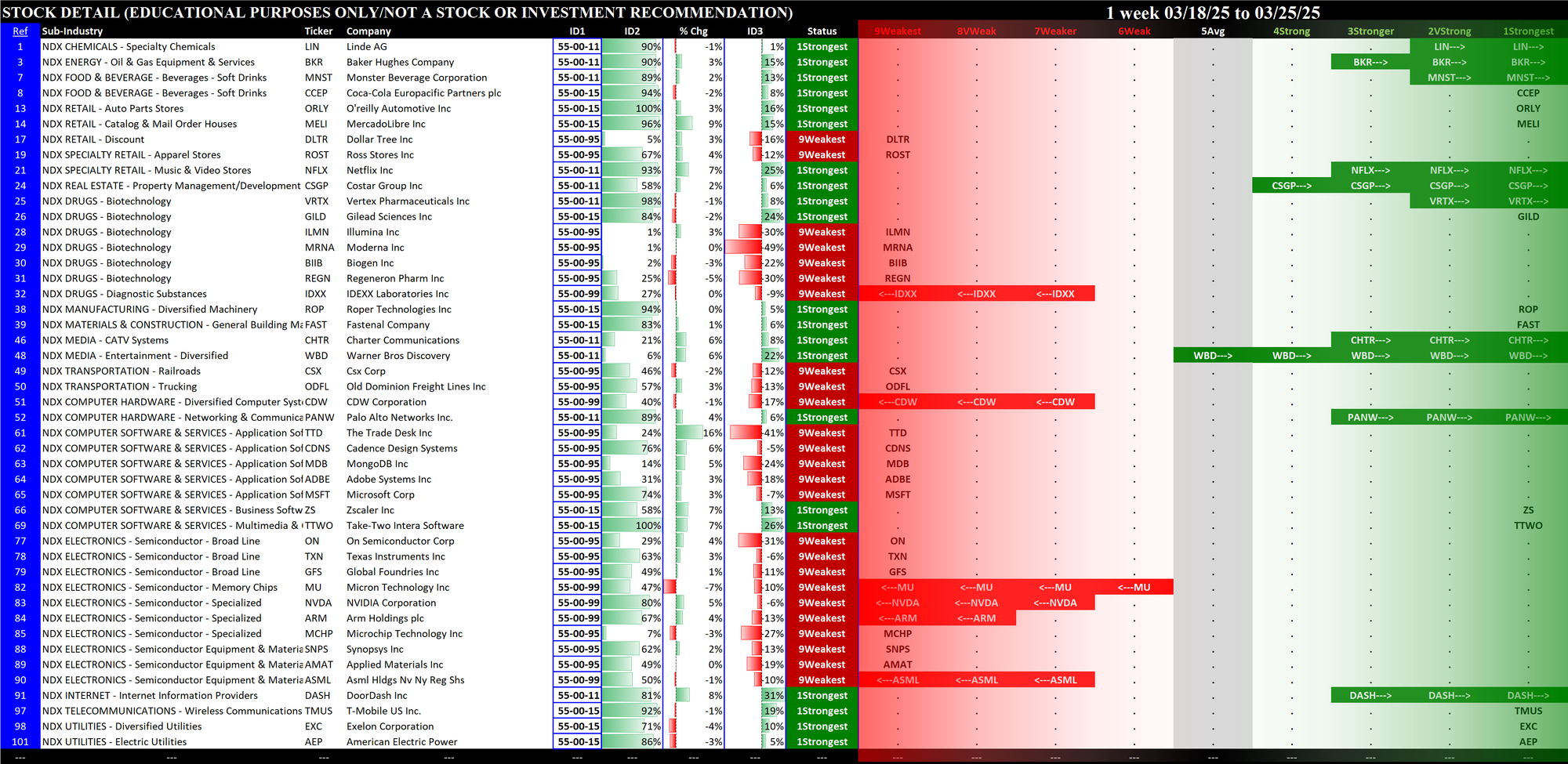The image size is (1568, 764).
Task: Select the Regeneron Pharm Inc cell
Action: [x=395, y=278]
